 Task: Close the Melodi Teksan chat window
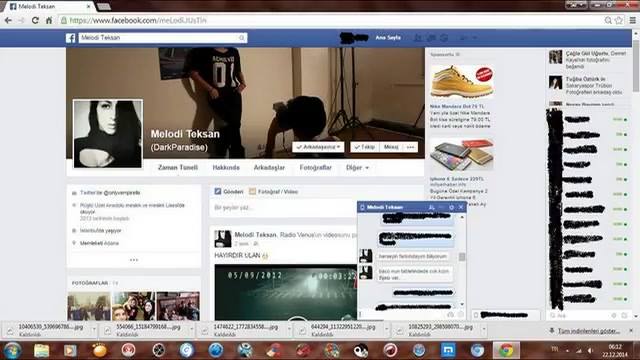(x=461, y=207)
